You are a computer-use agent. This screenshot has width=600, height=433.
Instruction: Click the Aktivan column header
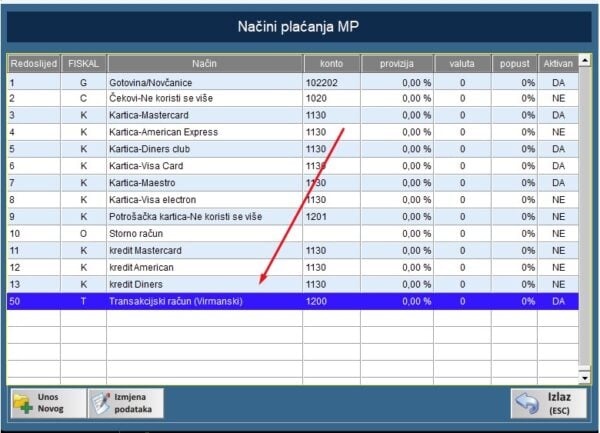(558, 64)
